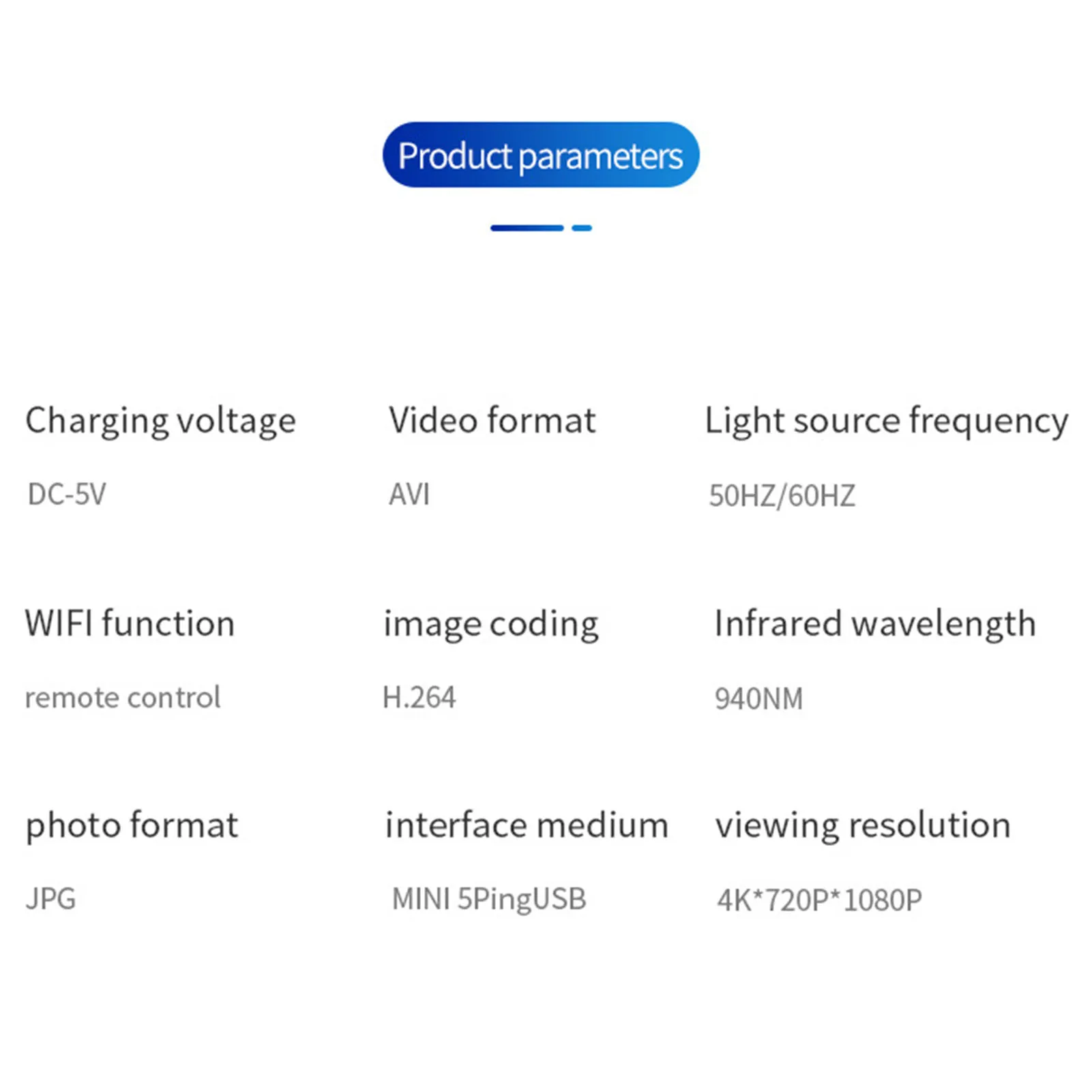Click the 50HZ/60HZ value
The width and height of the screenshot is (1092, 1092).
point(782,496)
